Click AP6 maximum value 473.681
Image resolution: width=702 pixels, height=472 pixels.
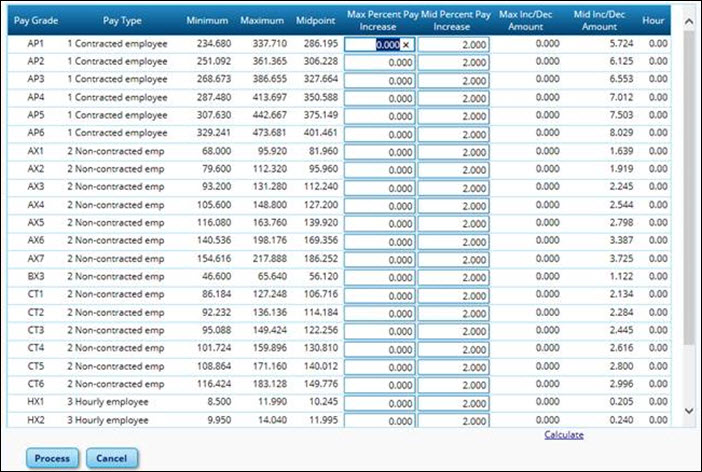point(270,133)
